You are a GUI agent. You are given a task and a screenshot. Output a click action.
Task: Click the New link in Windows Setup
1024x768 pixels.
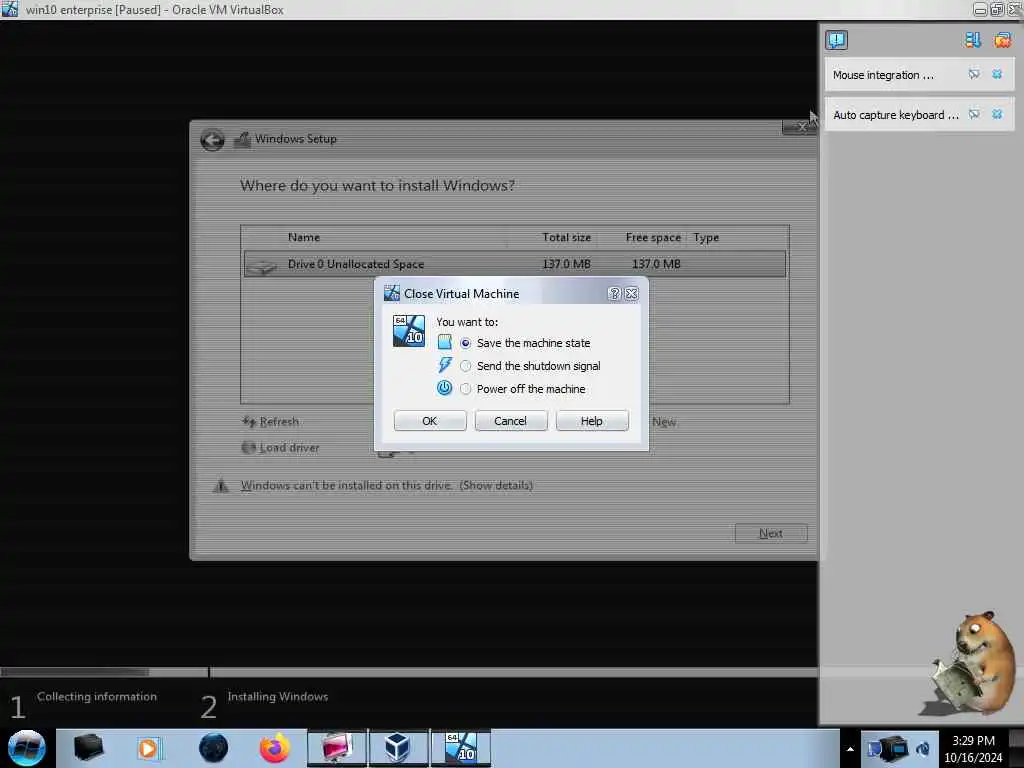[664, 422]
